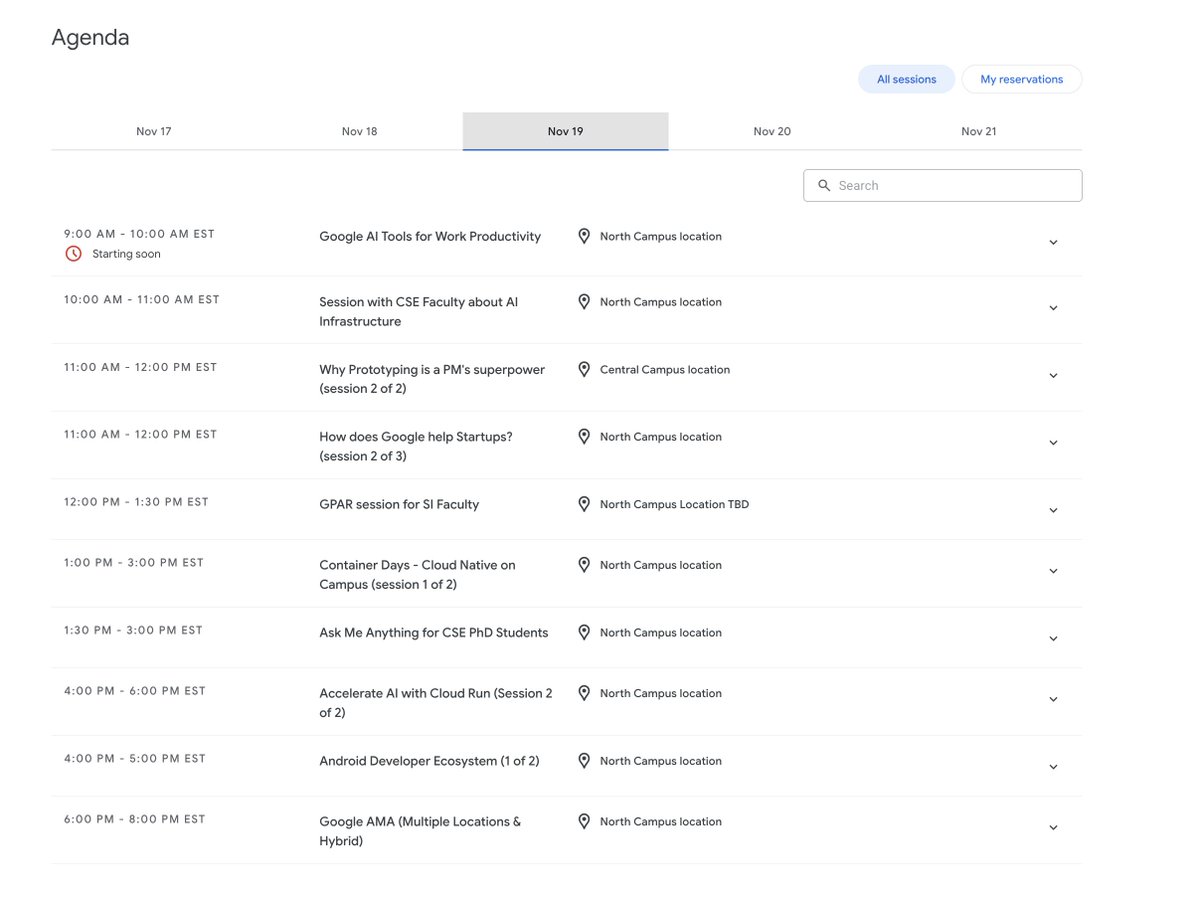
Task: Click the Accelerate AI with Cloud Run title
Action: tap(435, 702)
